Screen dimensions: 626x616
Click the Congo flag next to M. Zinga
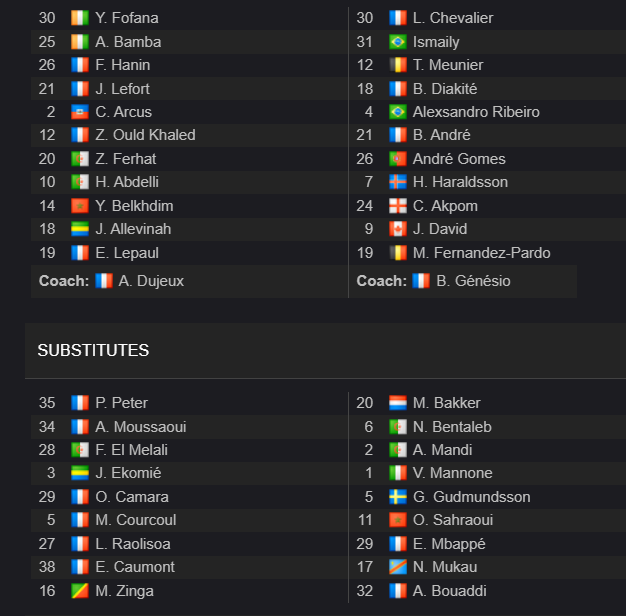pos(80,591)
